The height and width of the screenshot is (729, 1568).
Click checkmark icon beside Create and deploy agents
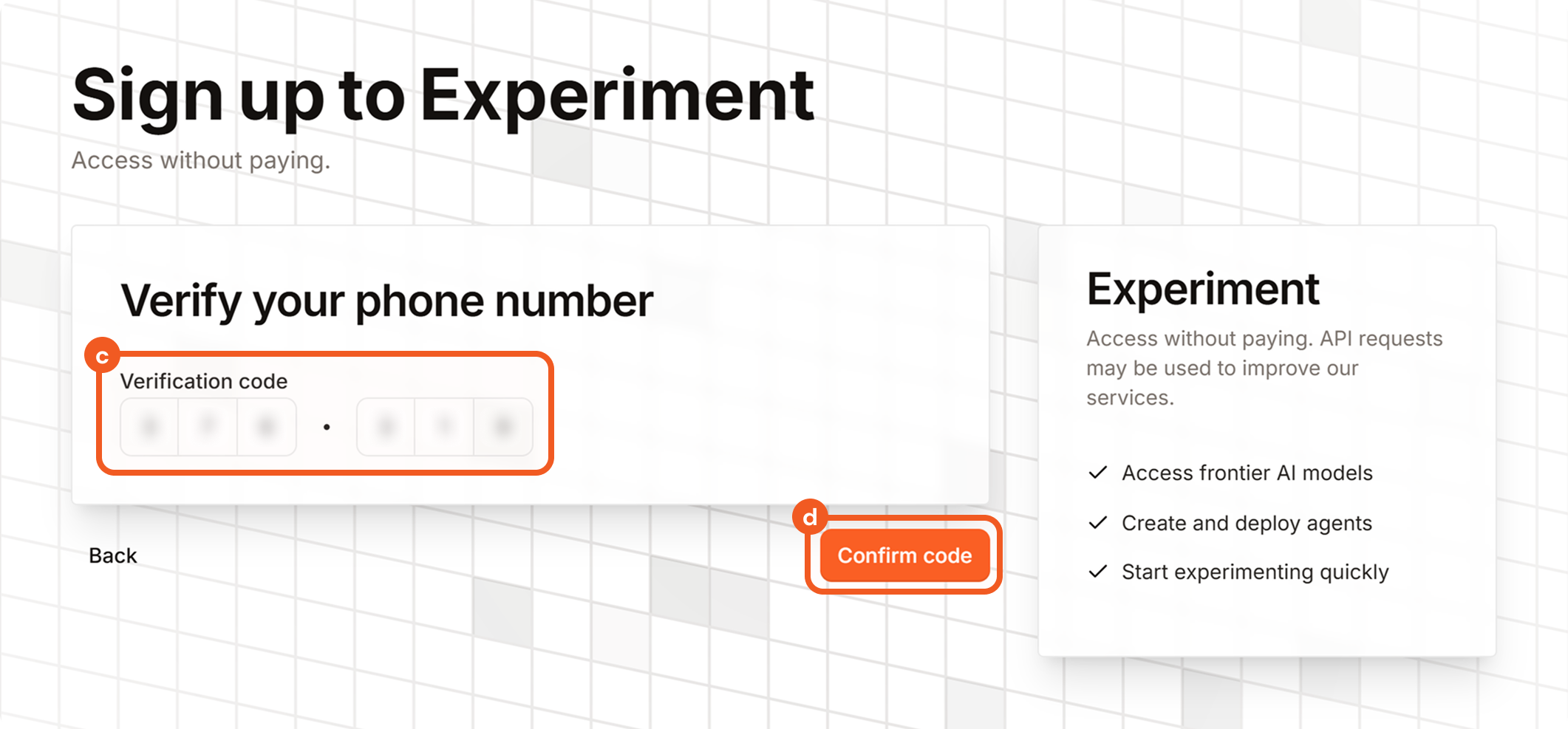tap(1098, 523)
